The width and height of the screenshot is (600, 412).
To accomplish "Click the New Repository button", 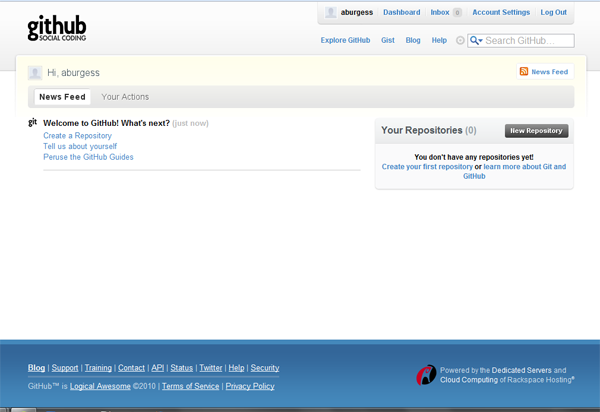I will pyautogui.click(x=536, y=131).
